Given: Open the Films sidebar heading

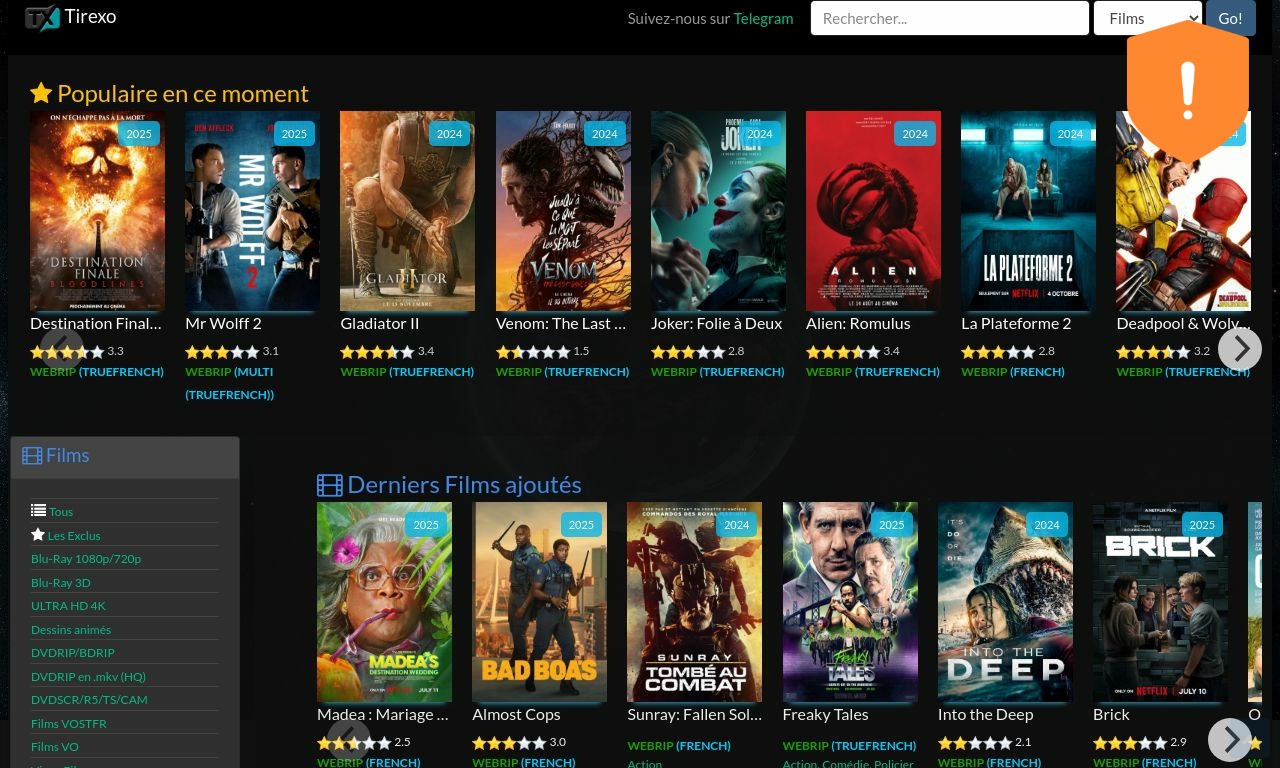Looking at the screenshot, I should pyautogui.click(x=68, y=455).
